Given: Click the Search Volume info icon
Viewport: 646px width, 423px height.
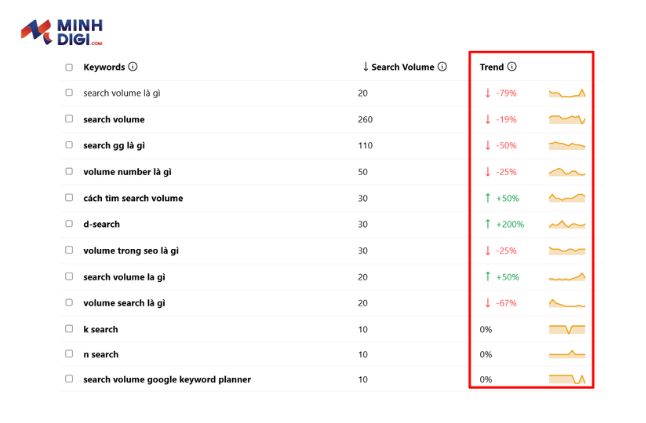Looking at the screenshot, I should pos(442,67).
